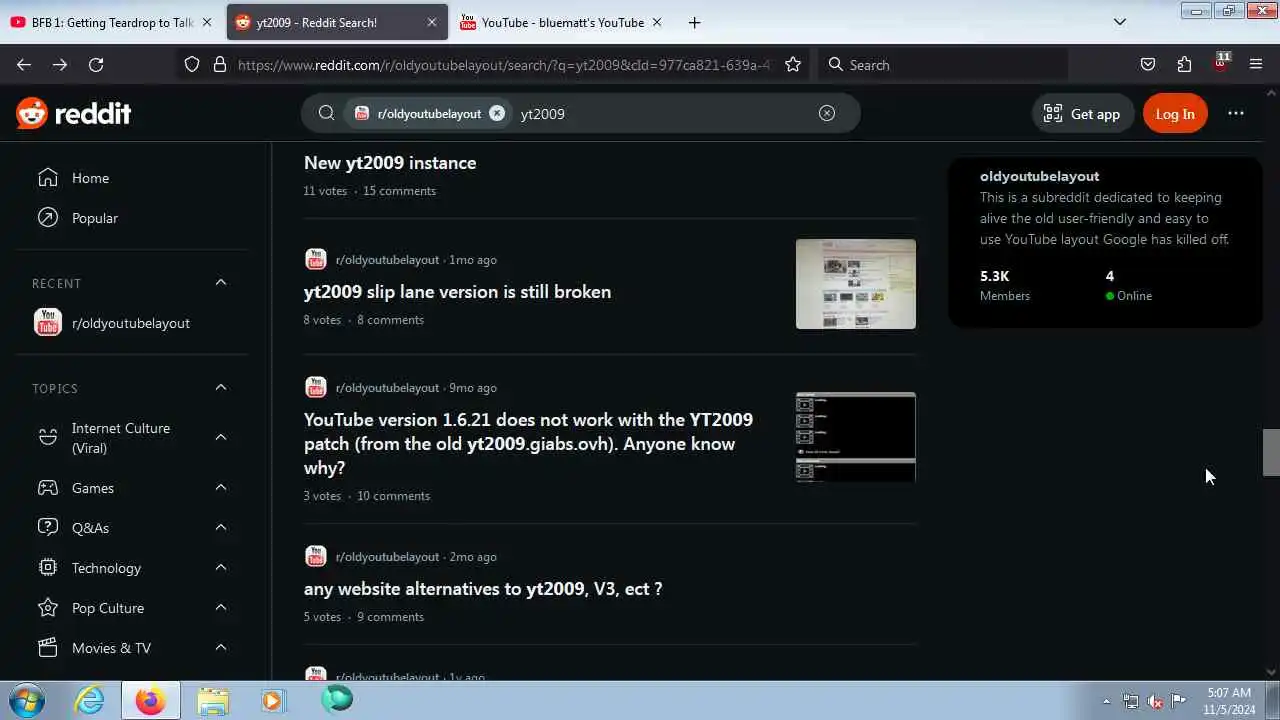Screen dimensions: 1280x720
Task: Remove the r/oldyoutubelayout search filter chip
Action: pyautogui.click(x=497, y=114)
